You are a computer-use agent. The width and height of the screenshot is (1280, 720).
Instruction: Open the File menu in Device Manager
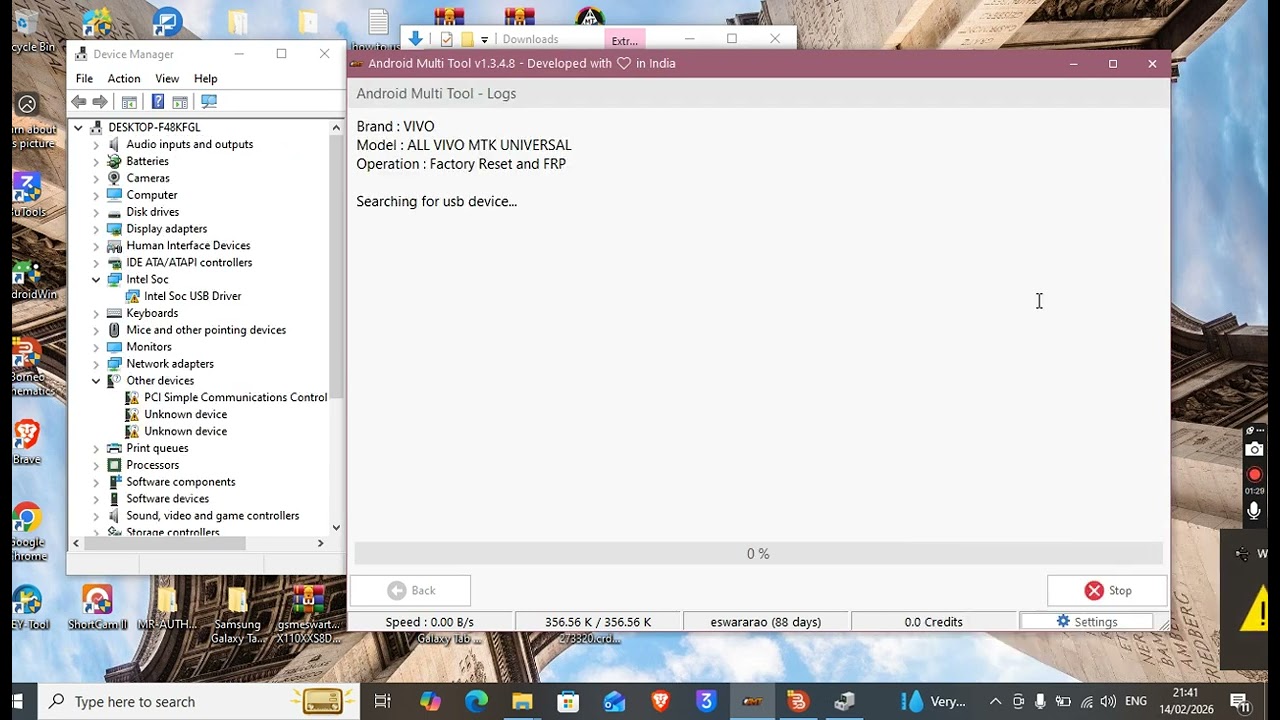85,79
